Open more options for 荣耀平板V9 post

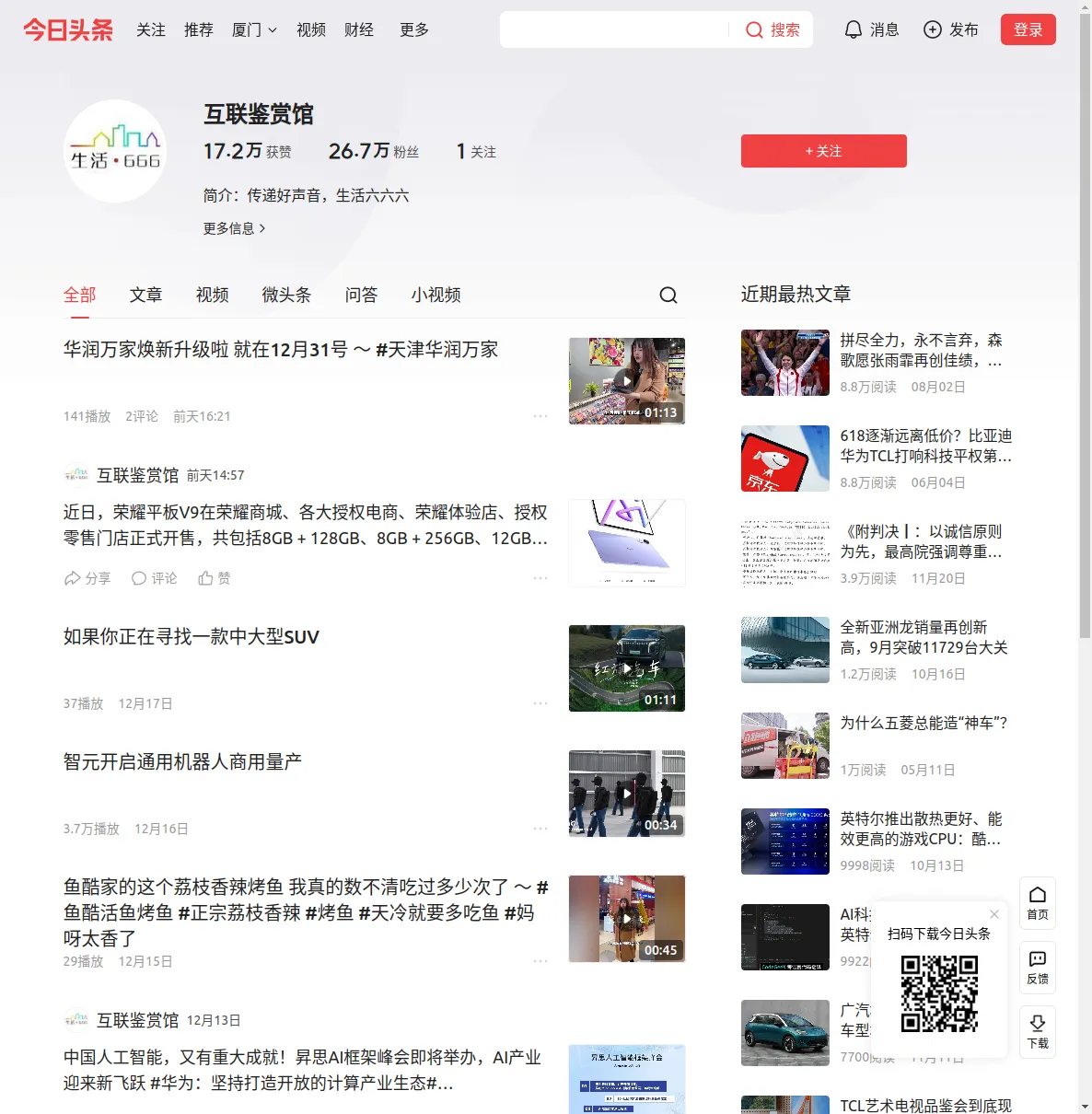point(540,578)
